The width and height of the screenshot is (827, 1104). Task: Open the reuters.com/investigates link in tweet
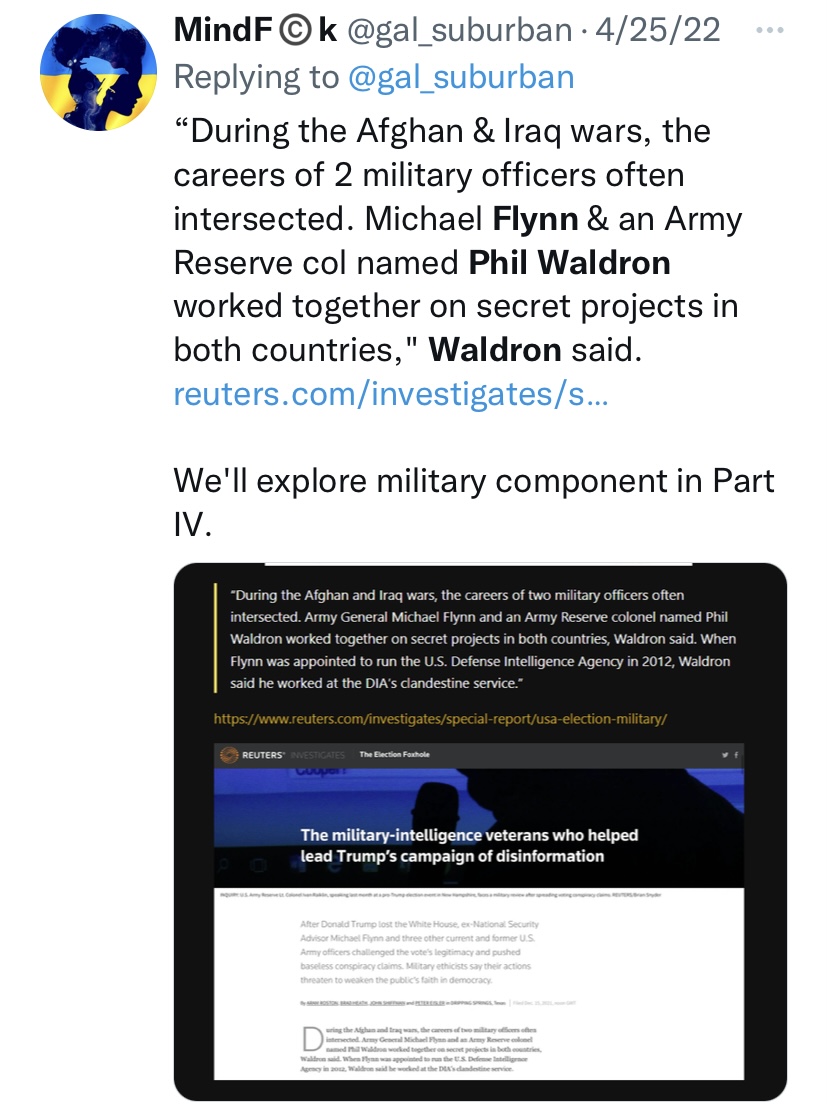point(390,394)
